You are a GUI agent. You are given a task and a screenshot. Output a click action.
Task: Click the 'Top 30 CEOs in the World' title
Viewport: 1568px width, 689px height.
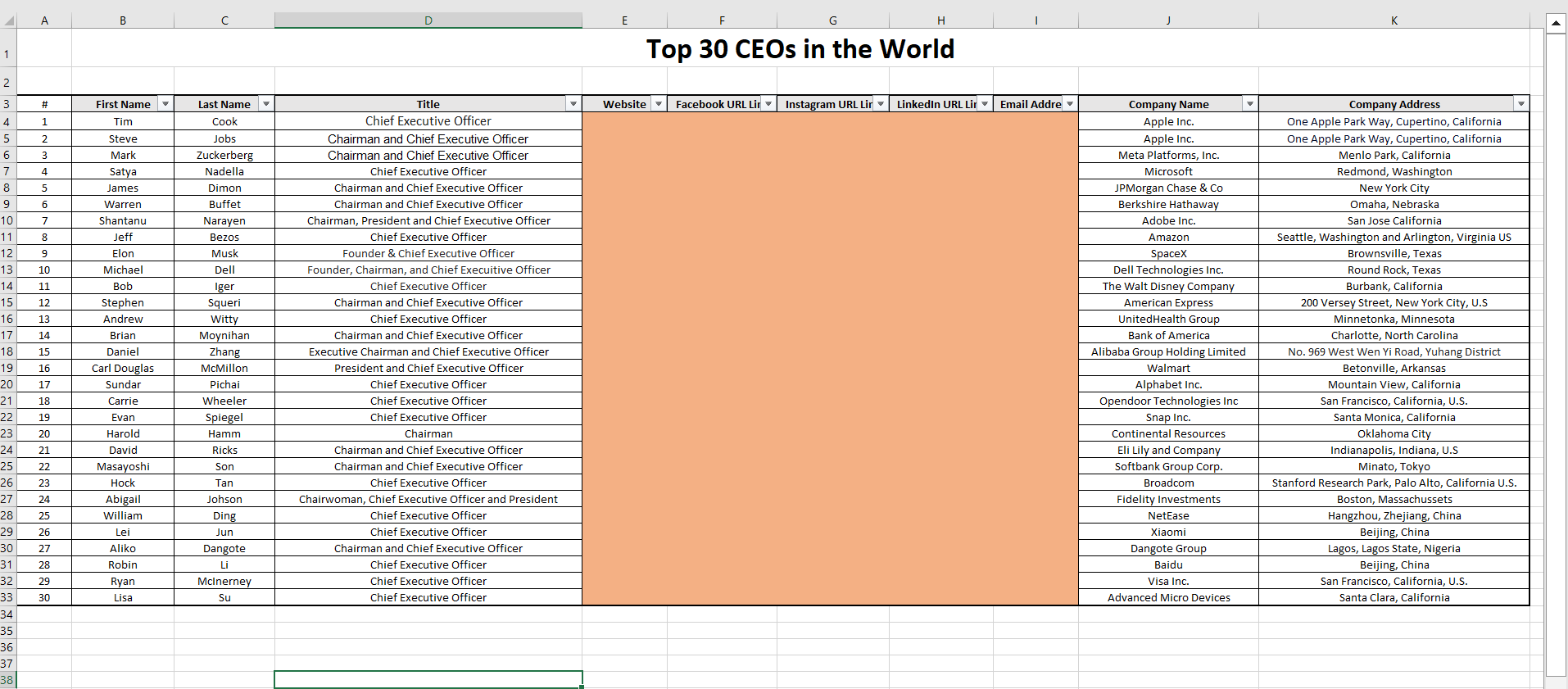[x=800, y=49]
